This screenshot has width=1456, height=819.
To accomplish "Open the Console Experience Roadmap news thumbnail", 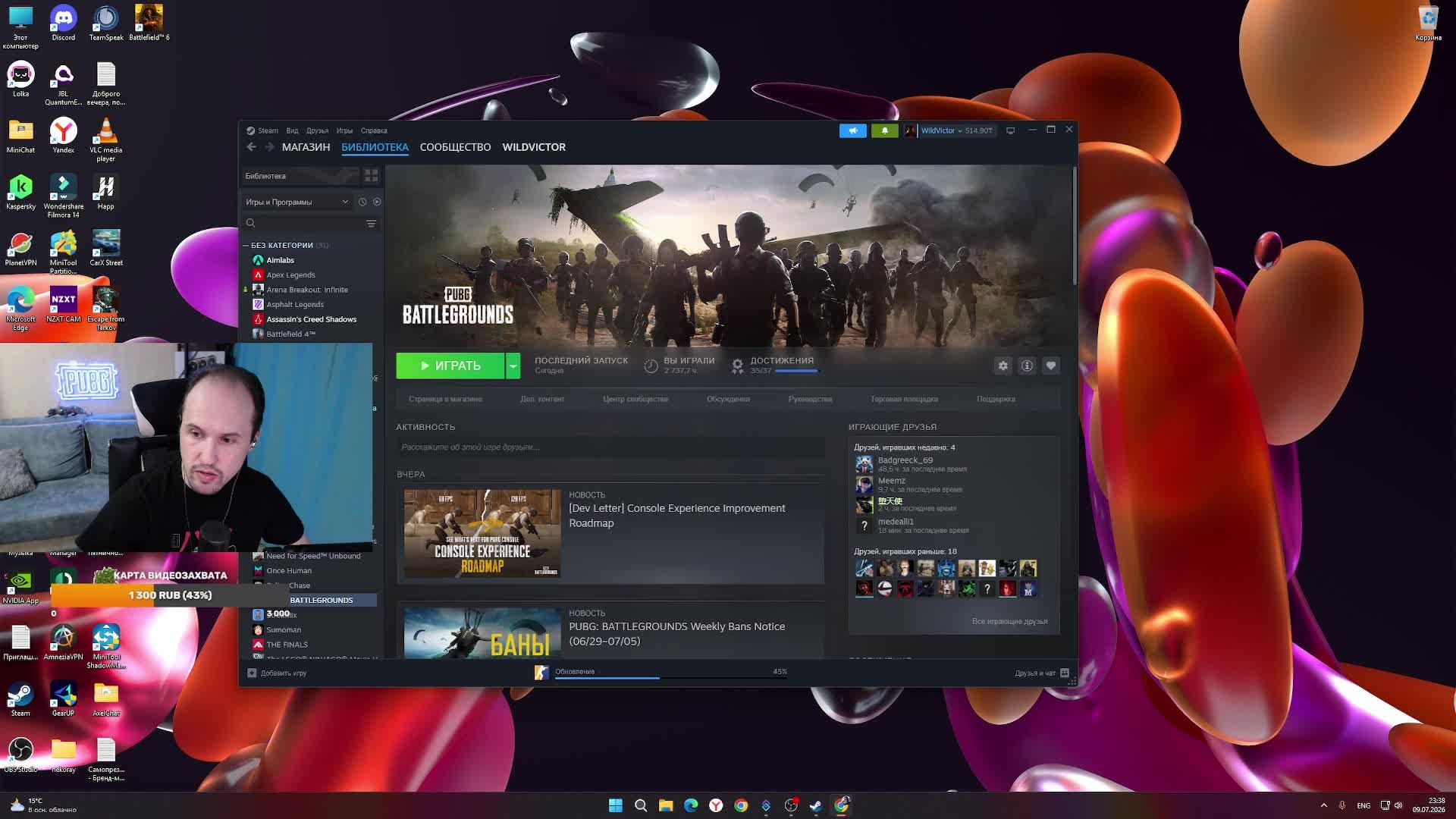I will [x=482, y=533].
